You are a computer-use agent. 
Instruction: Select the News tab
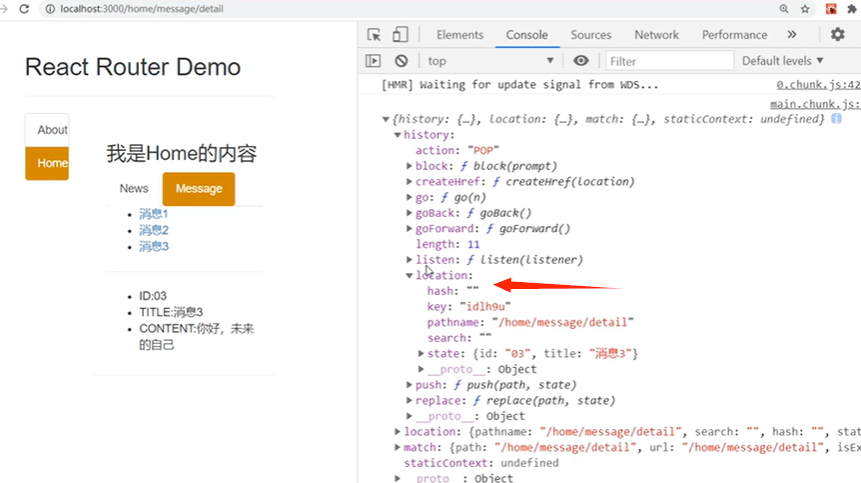134,188
